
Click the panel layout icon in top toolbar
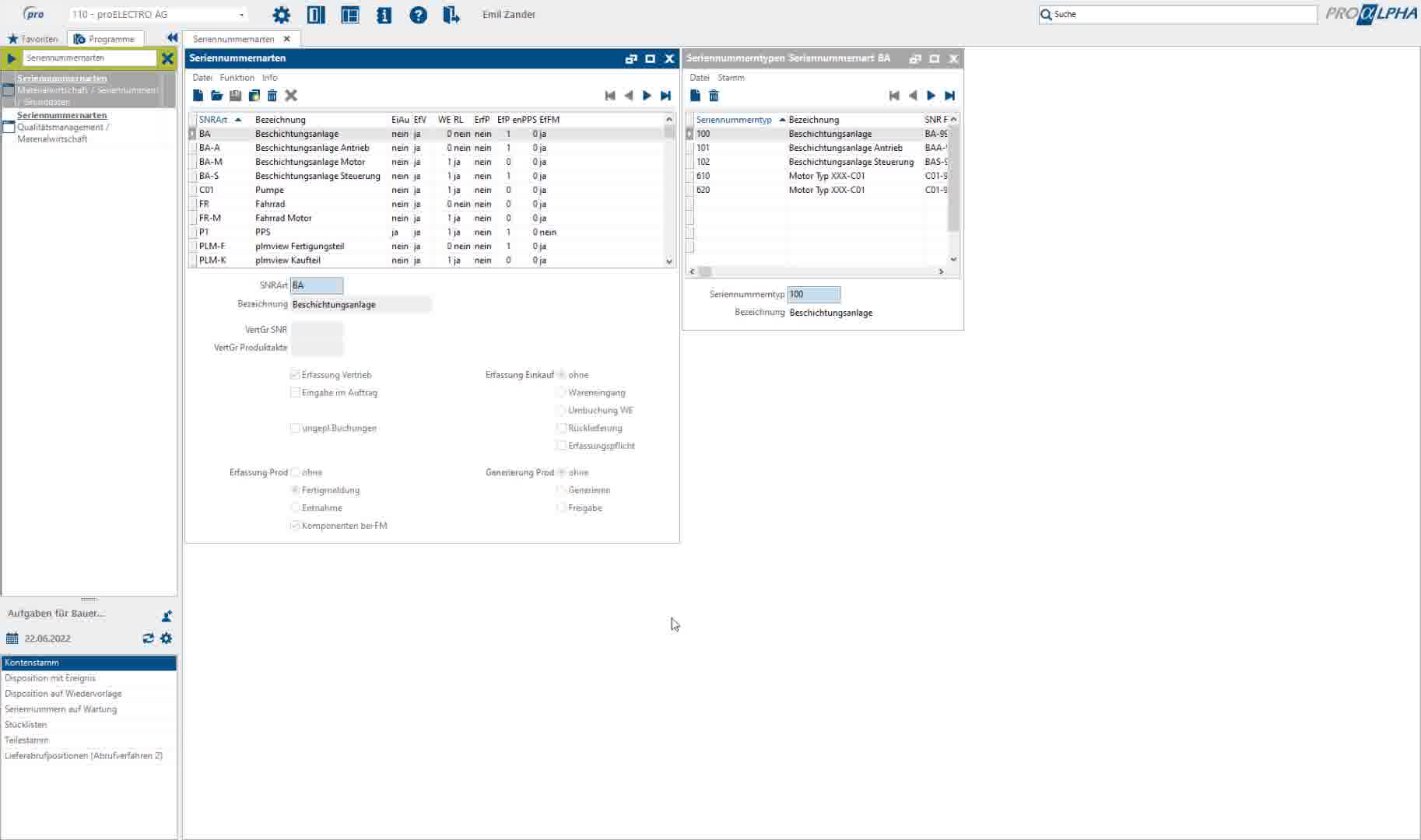pyautogui.click(x=350, y=15)
